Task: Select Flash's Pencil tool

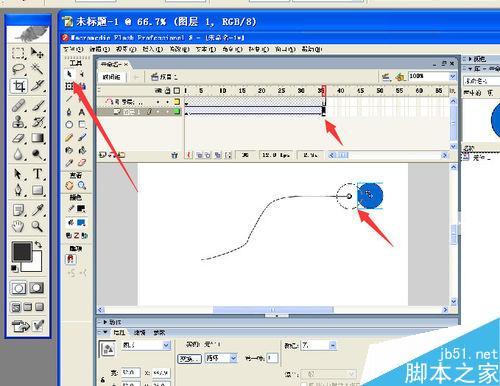Action: point(69,137)
